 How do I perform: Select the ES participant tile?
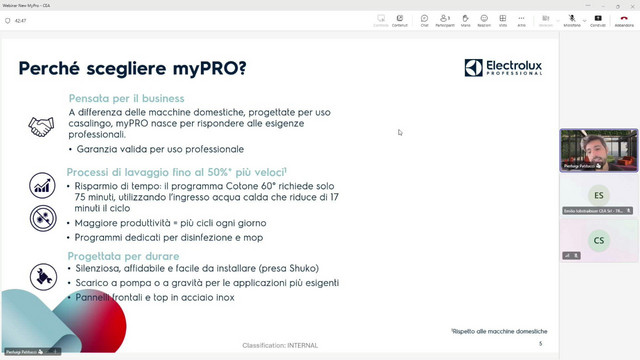[599, 195]
